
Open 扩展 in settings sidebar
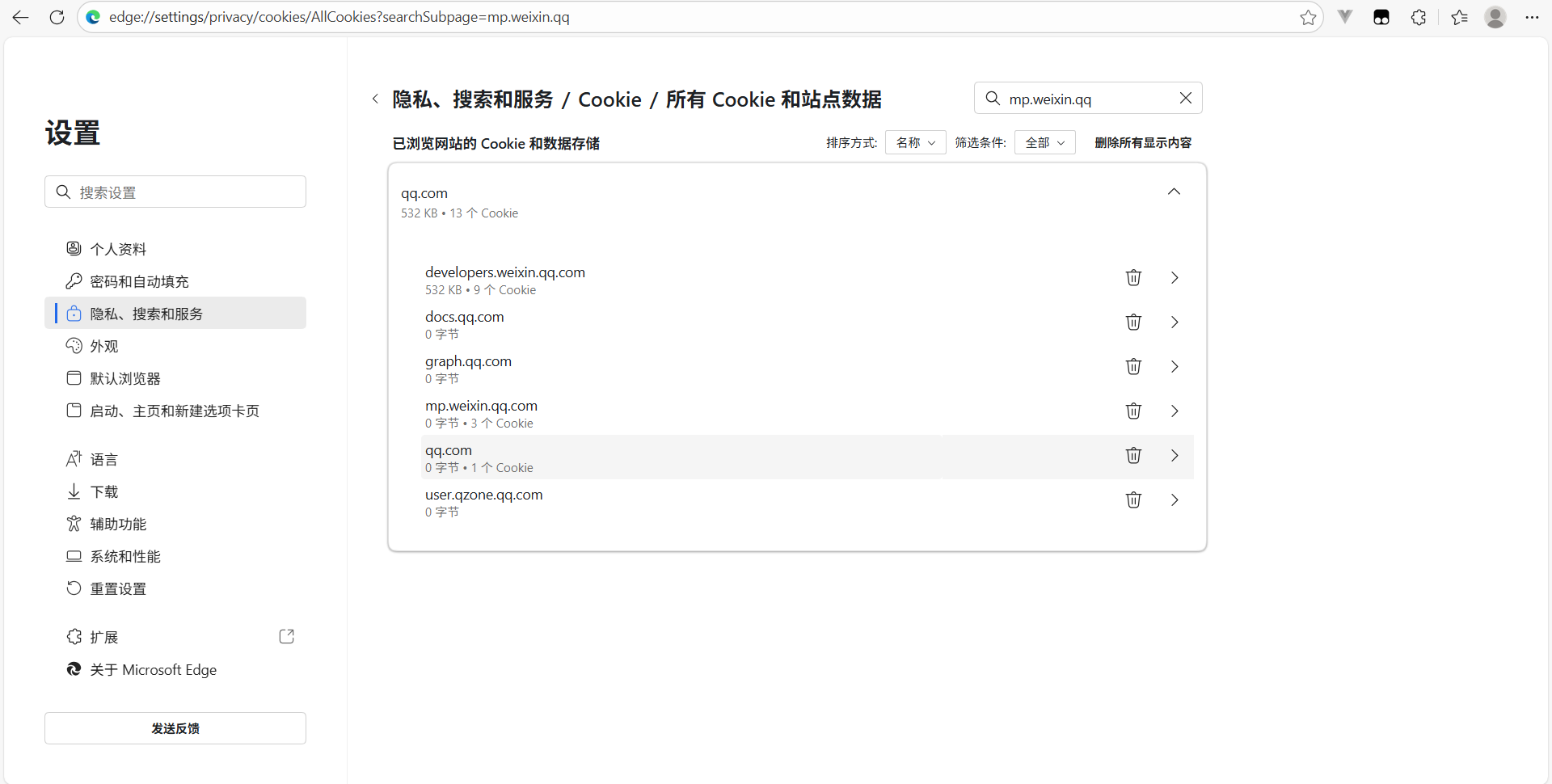pyautogui.click(x=175, y=637)
